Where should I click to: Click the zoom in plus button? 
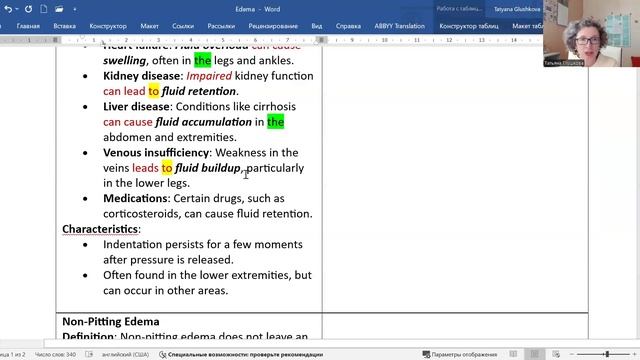[635, 354]
